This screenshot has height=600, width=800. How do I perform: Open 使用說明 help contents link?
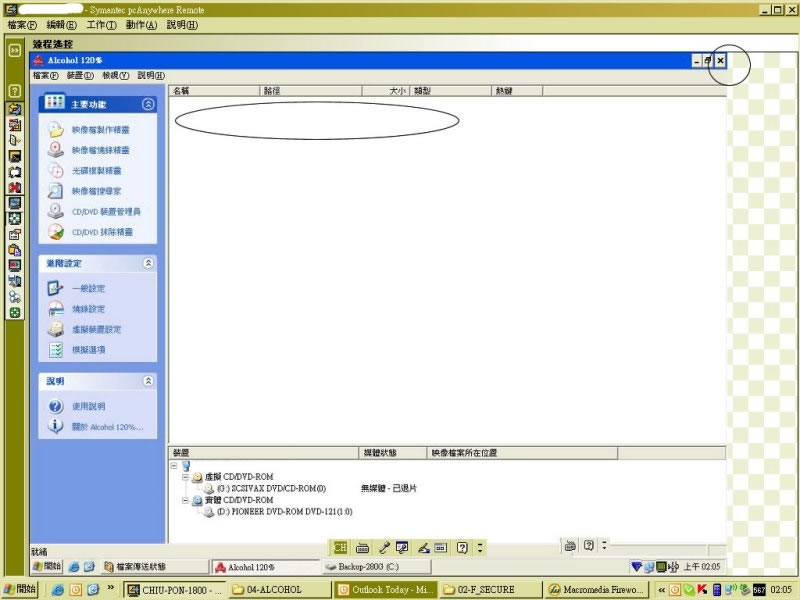(x=88, y=406)
